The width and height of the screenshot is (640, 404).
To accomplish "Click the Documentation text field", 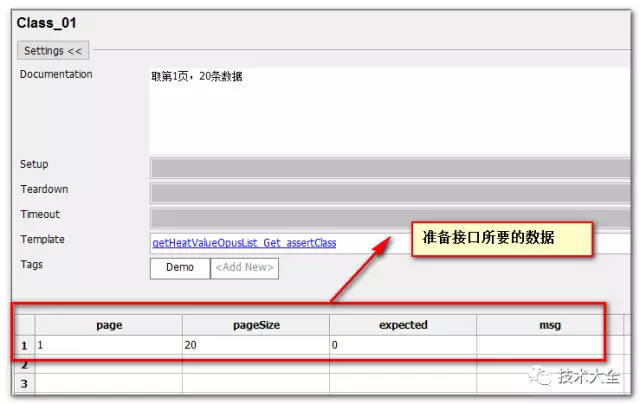I will (390, 110).
